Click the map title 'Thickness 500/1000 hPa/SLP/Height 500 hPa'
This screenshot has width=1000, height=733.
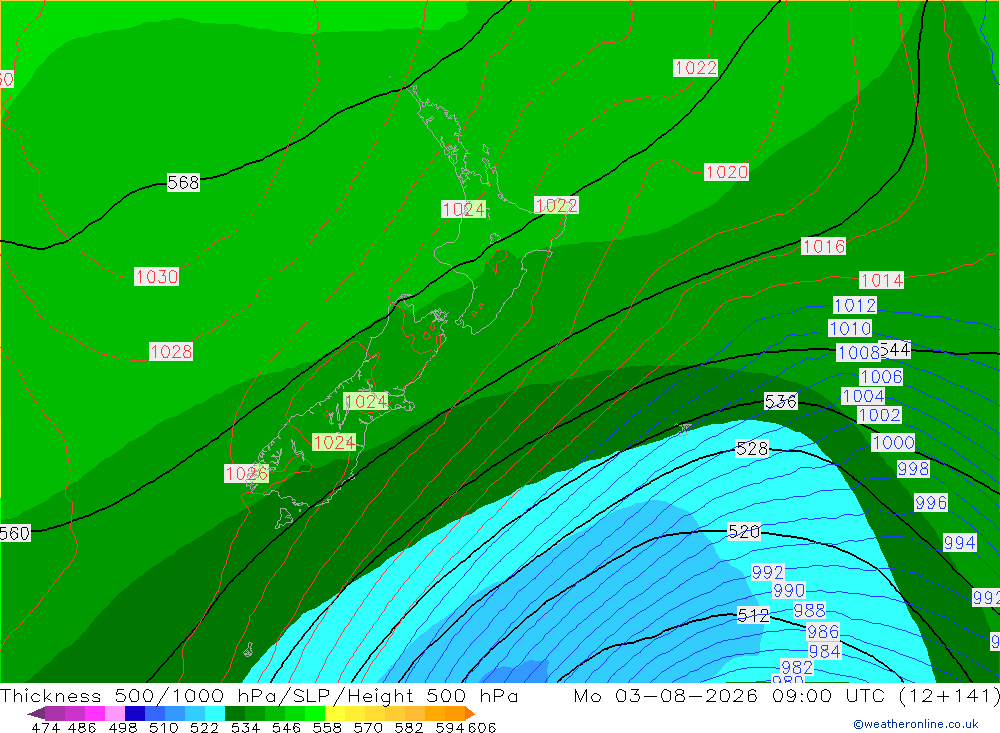259,695
